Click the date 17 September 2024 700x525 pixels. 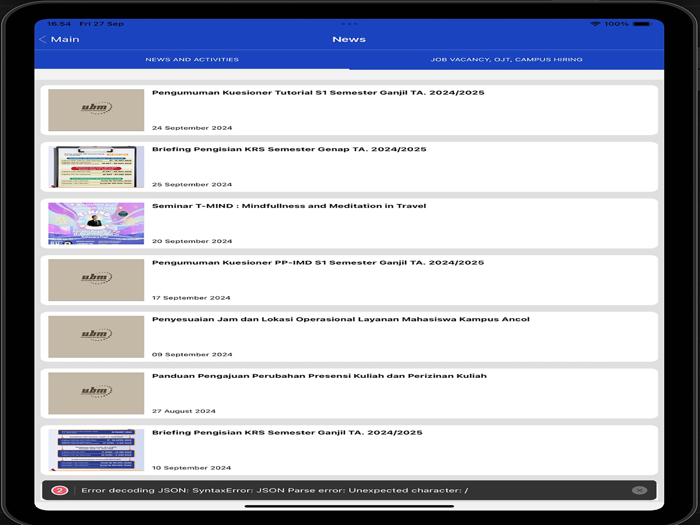click(191, 298)
